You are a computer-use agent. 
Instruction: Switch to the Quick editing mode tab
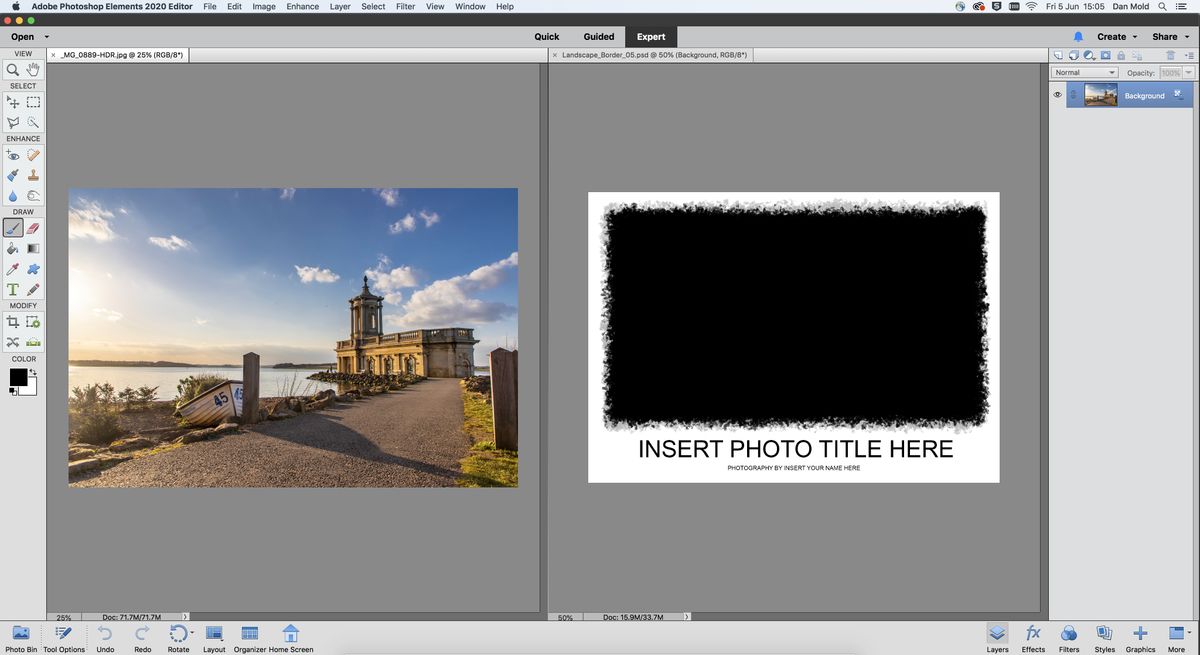(x=546, y=36)
